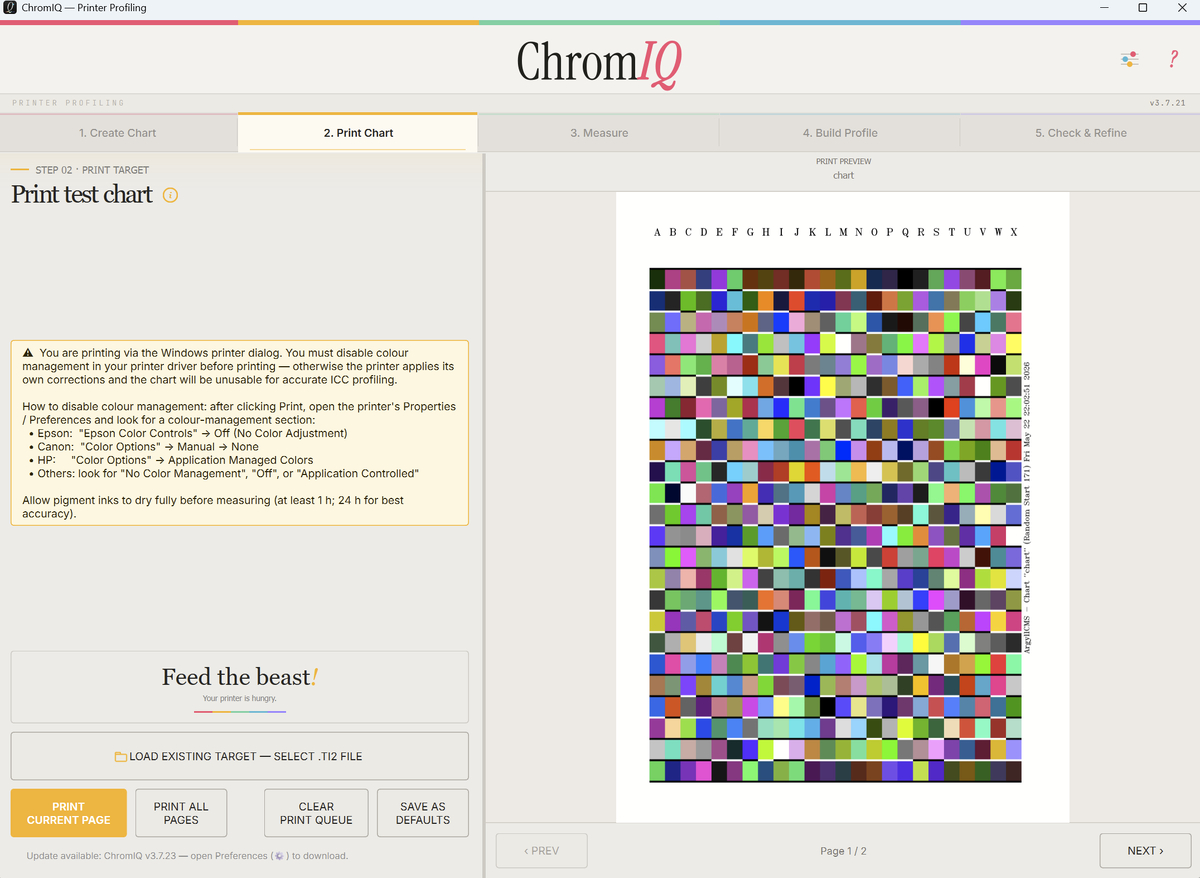Open the preferences sliders icon
This screenshot has width=1200, height=878.
[x=1129, y=60]
